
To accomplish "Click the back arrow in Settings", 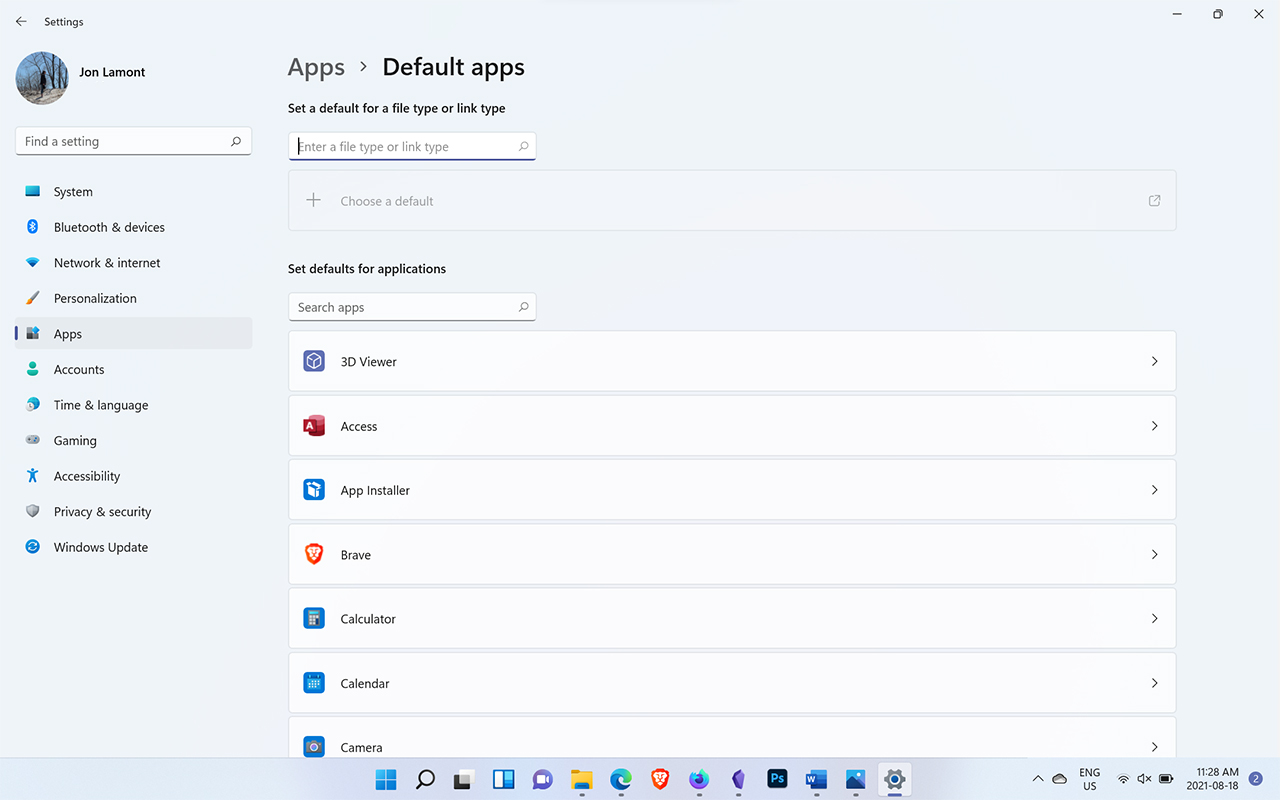I will [x=21, y=21].
